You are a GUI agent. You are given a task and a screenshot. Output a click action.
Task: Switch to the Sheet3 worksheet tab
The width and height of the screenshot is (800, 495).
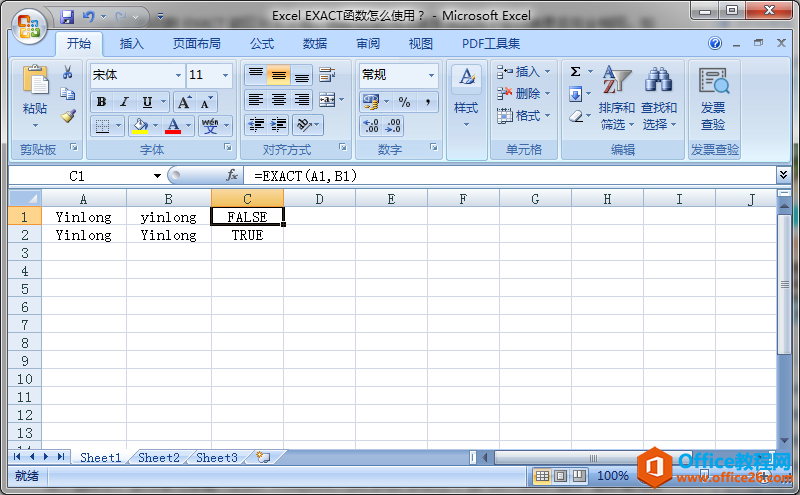pyautogui.click(x=217, y=458)
